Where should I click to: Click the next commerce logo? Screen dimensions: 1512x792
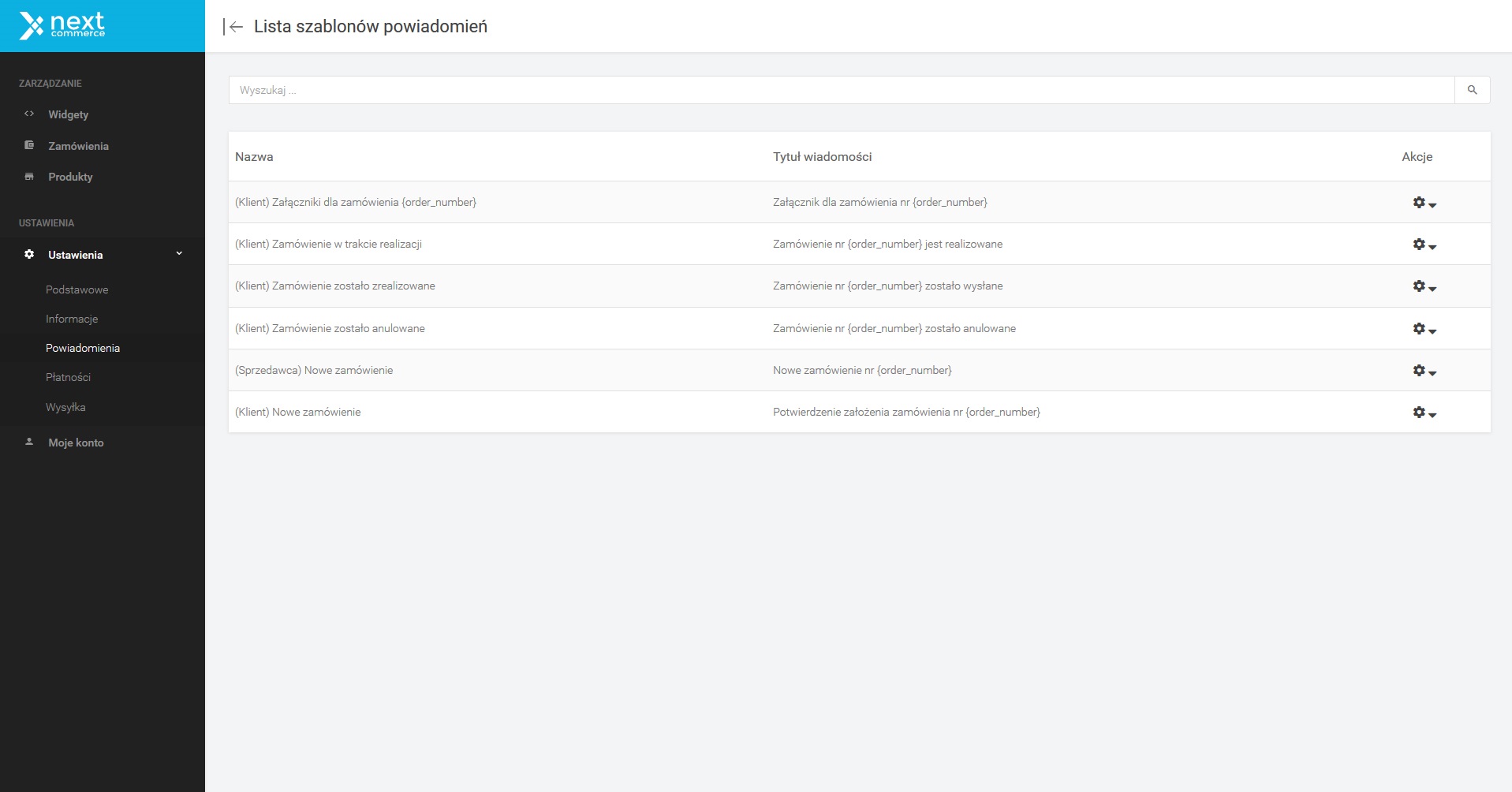(x=62, y=26)
